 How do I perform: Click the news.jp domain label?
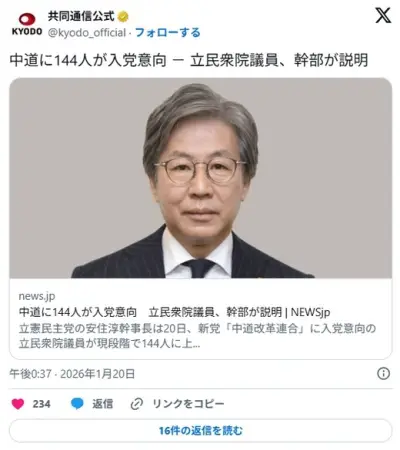coord(37,296)
